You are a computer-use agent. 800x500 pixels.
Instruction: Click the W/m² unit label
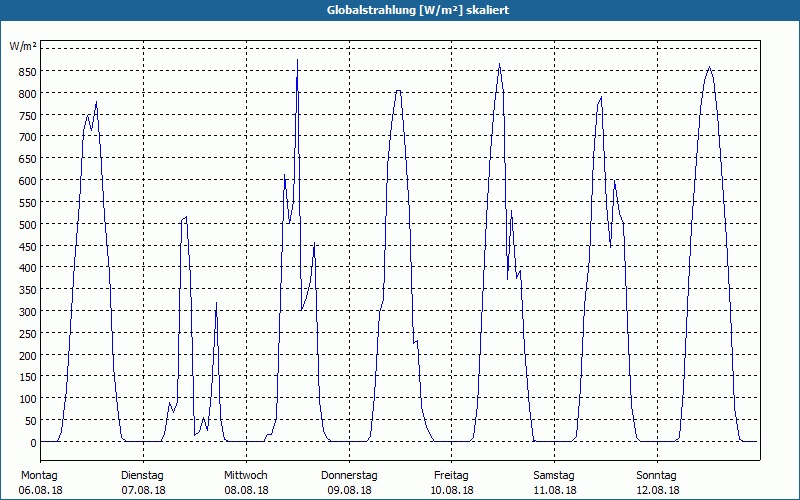click(23, 46)
